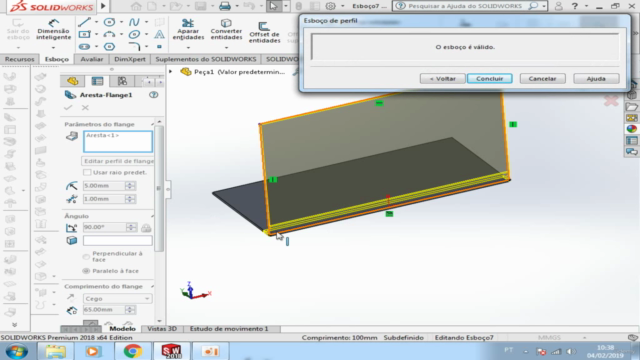640x360 pixels.
Task: Collapse the Parâmetros do flange section
Action: [153, 124]
